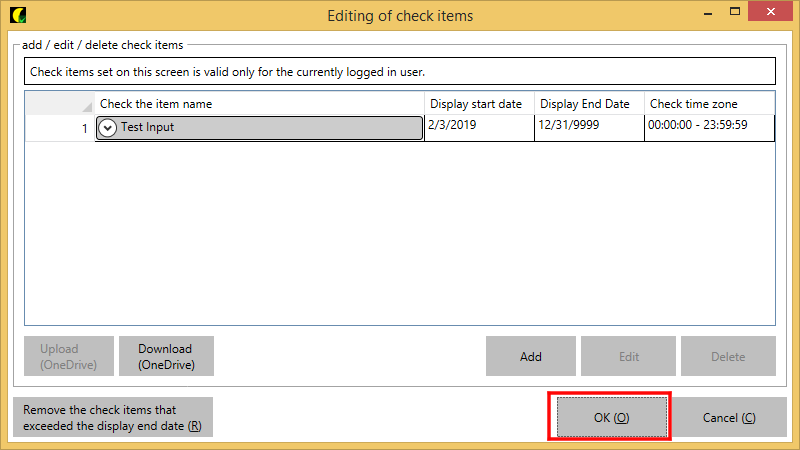The image size is (800, 450).
Task: Sort by the Display start date column
Action: pyautogui.click(x=480, y=104)
